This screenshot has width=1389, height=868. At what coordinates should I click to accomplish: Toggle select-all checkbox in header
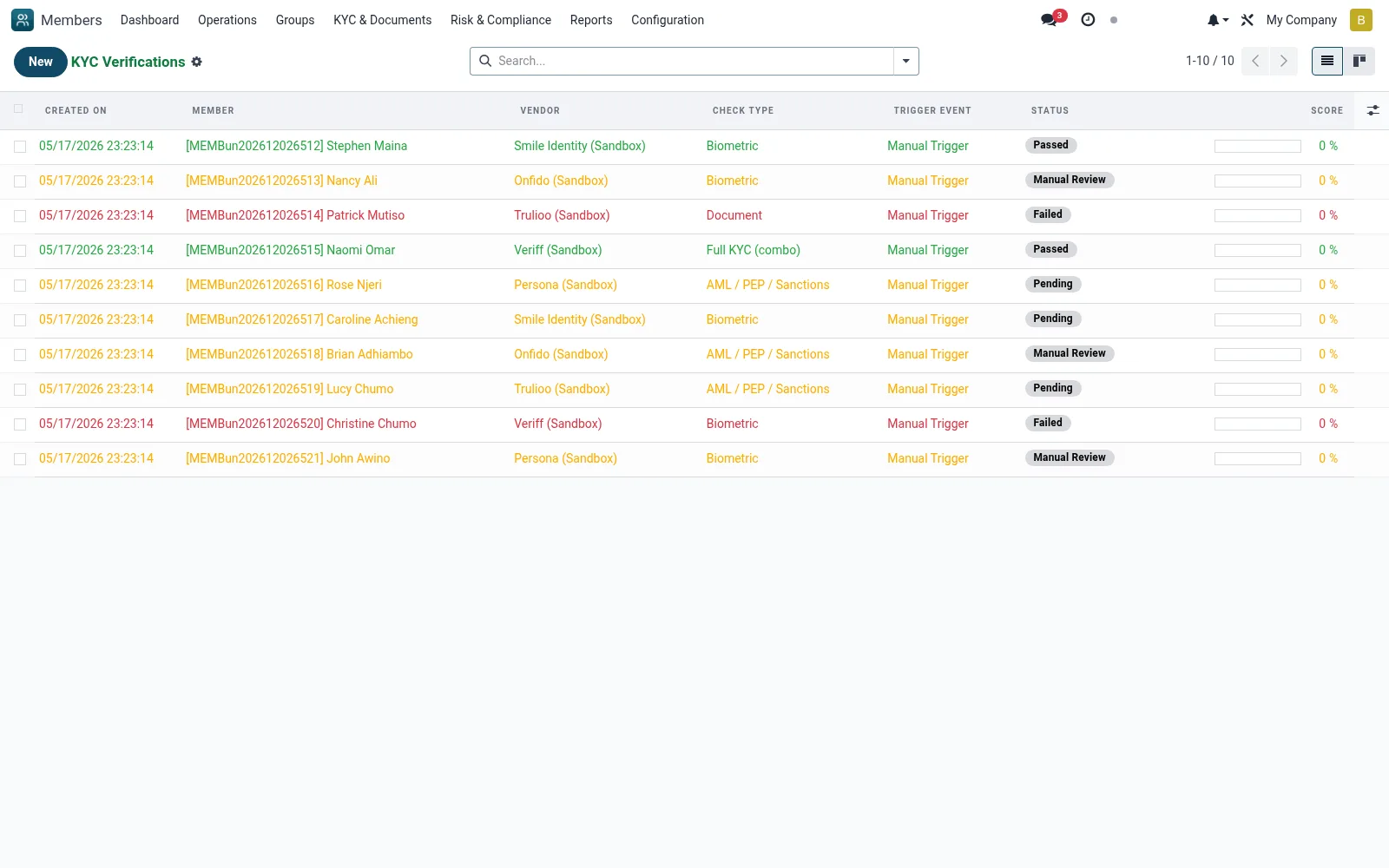[x=19, y=109]
